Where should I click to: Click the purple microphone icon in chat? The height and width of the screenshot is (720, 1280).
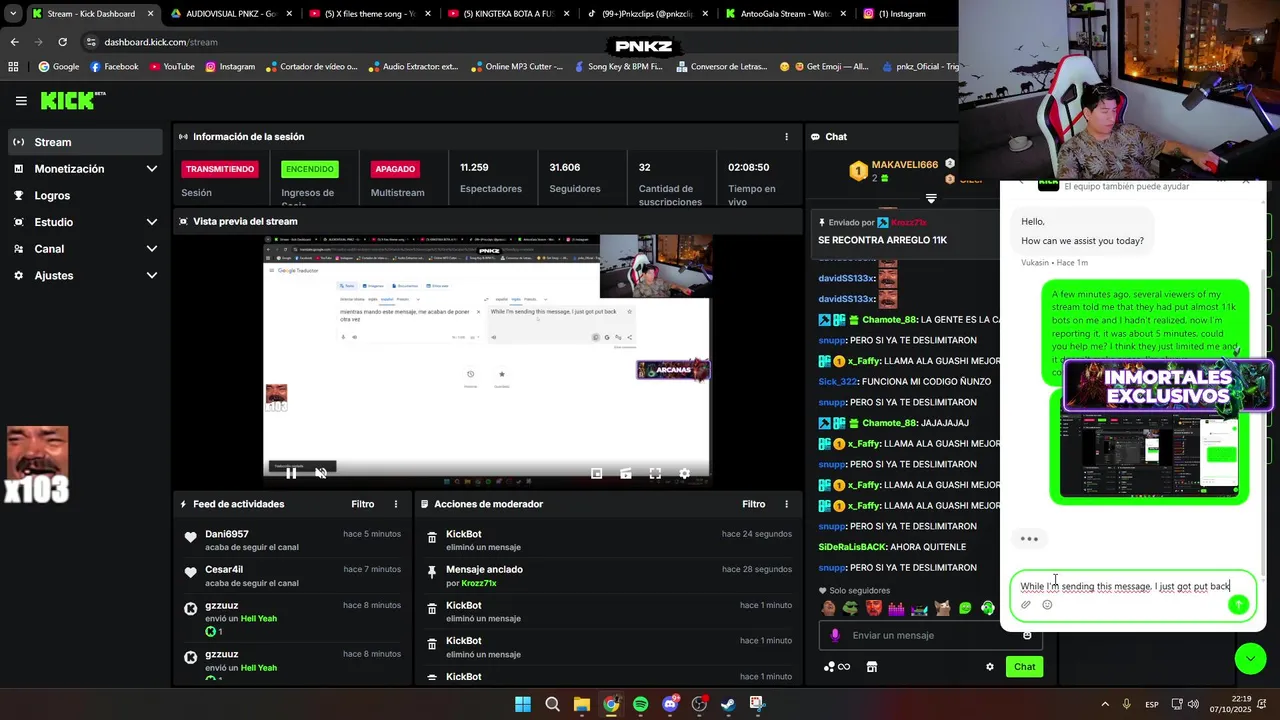[x=835, y=635]
